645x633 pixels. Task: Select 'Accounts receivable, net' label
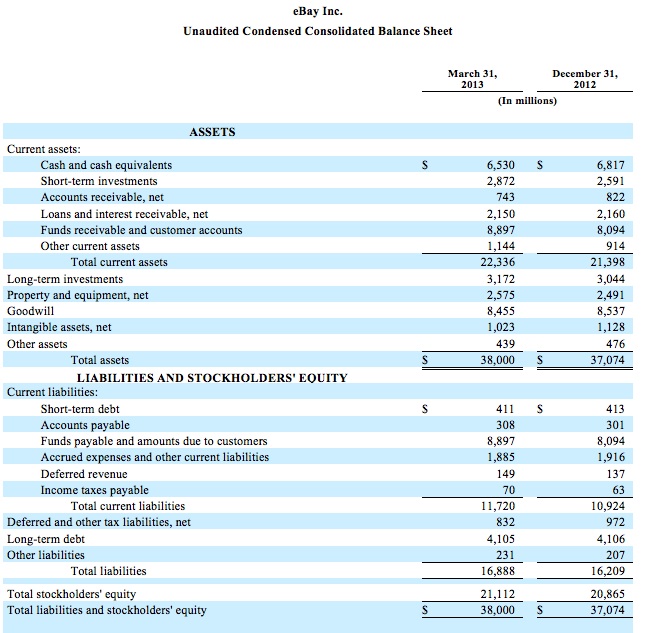102,197
